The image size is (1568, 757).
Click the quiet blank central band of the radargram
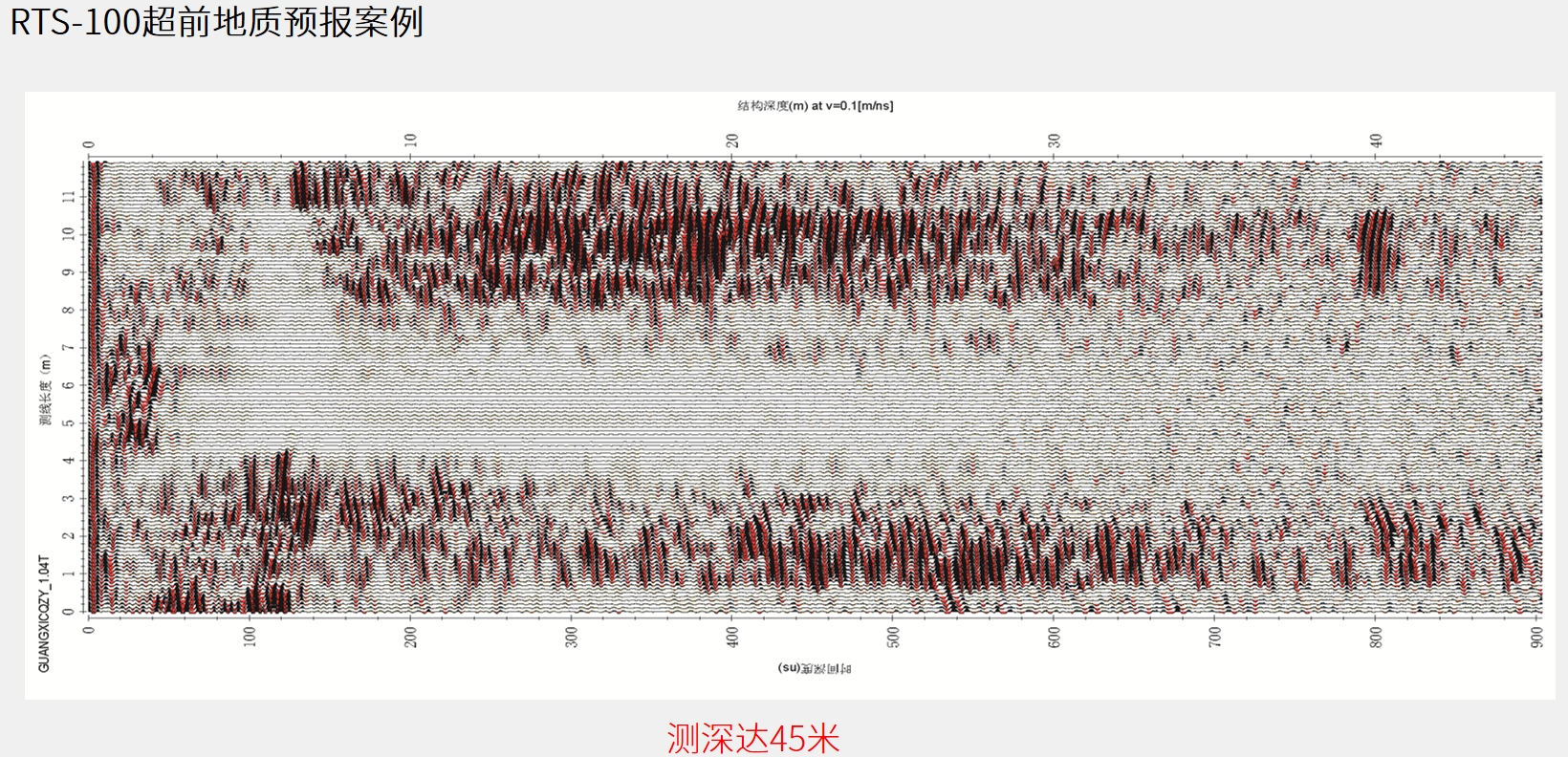click(x=765, y=401)
